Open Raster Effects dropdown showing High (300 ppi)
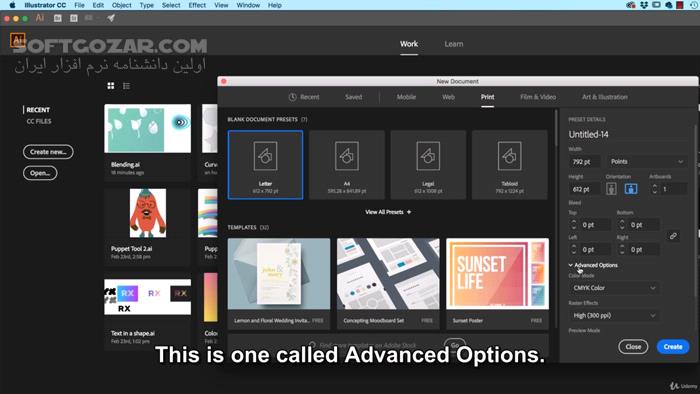700x394 pixels. pos(614,315)
